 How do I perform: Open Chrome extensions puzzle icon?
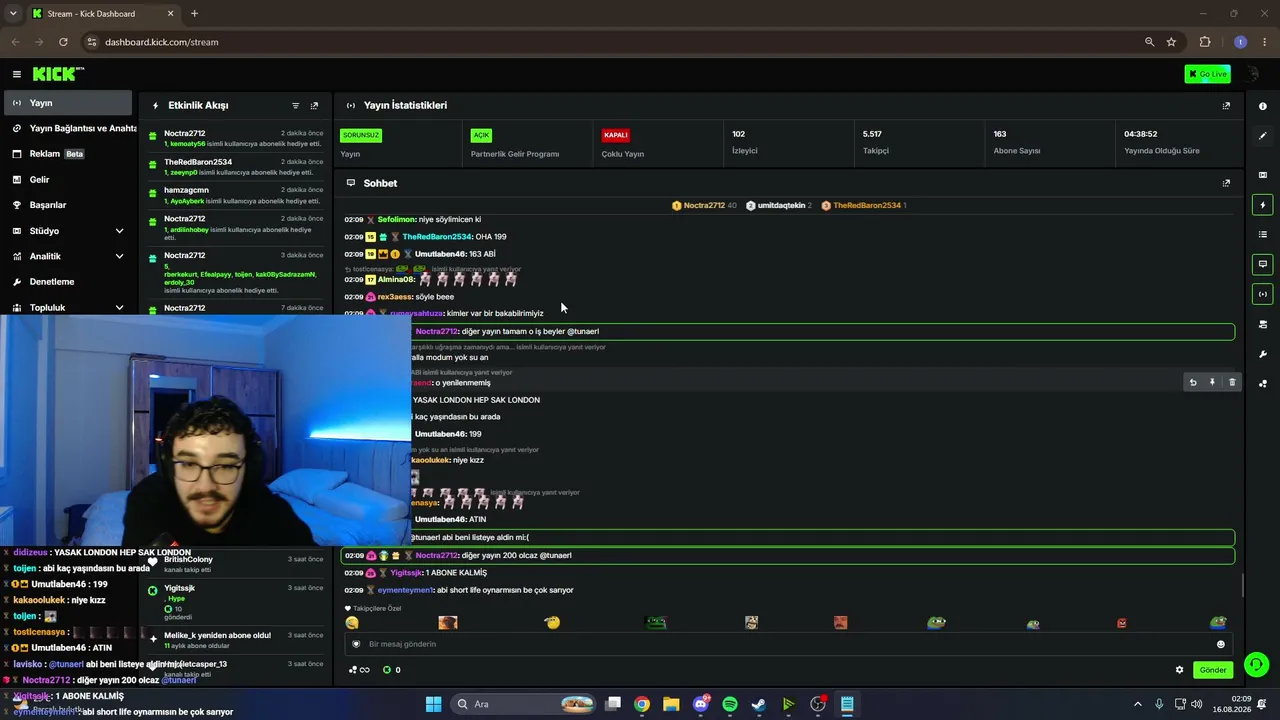(x=1204, y=42)
